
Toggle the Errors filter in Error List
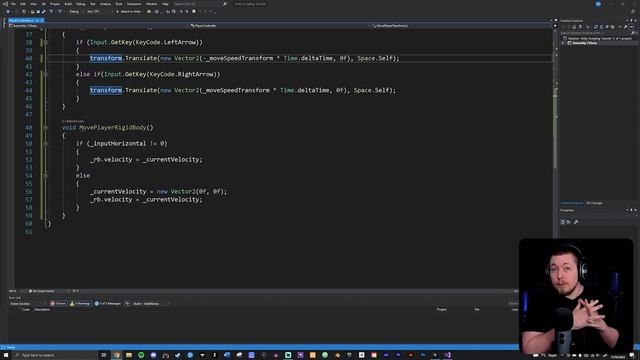(x=58, y=304)
